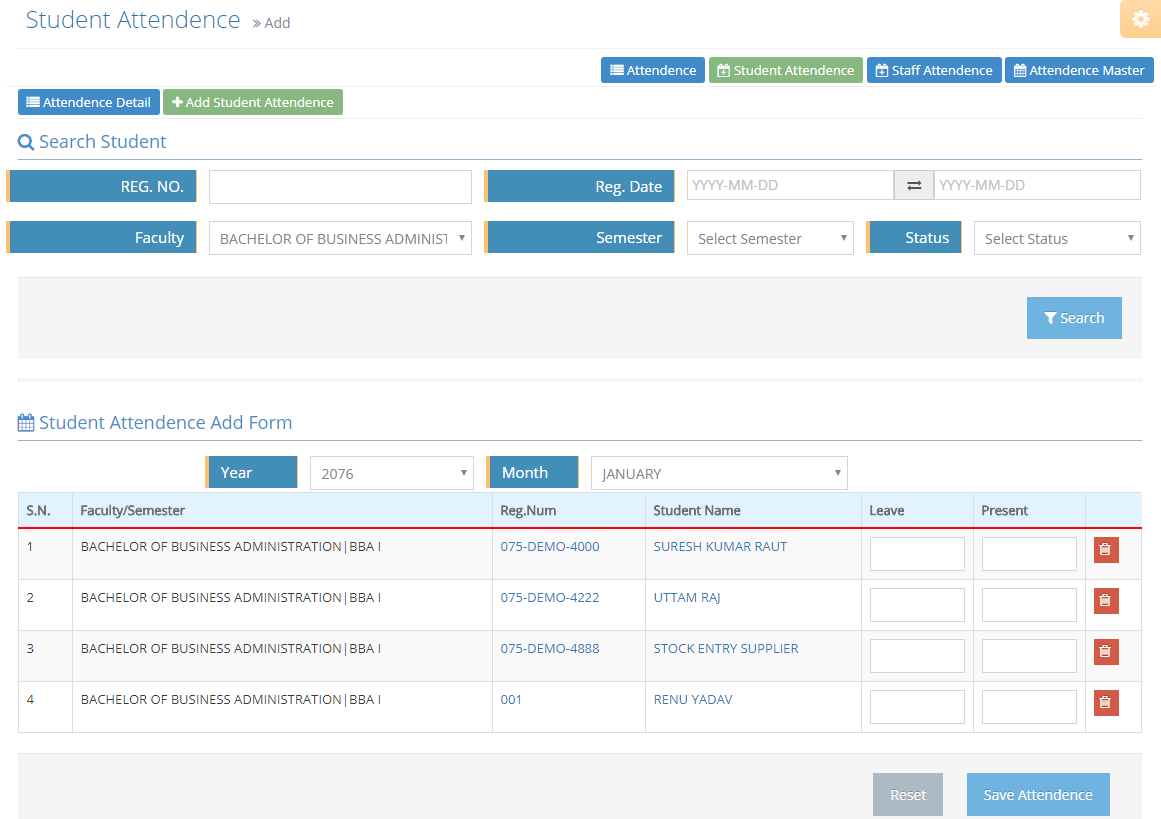
Task: Click Add Student Attendence button
Action: [252, 102]
